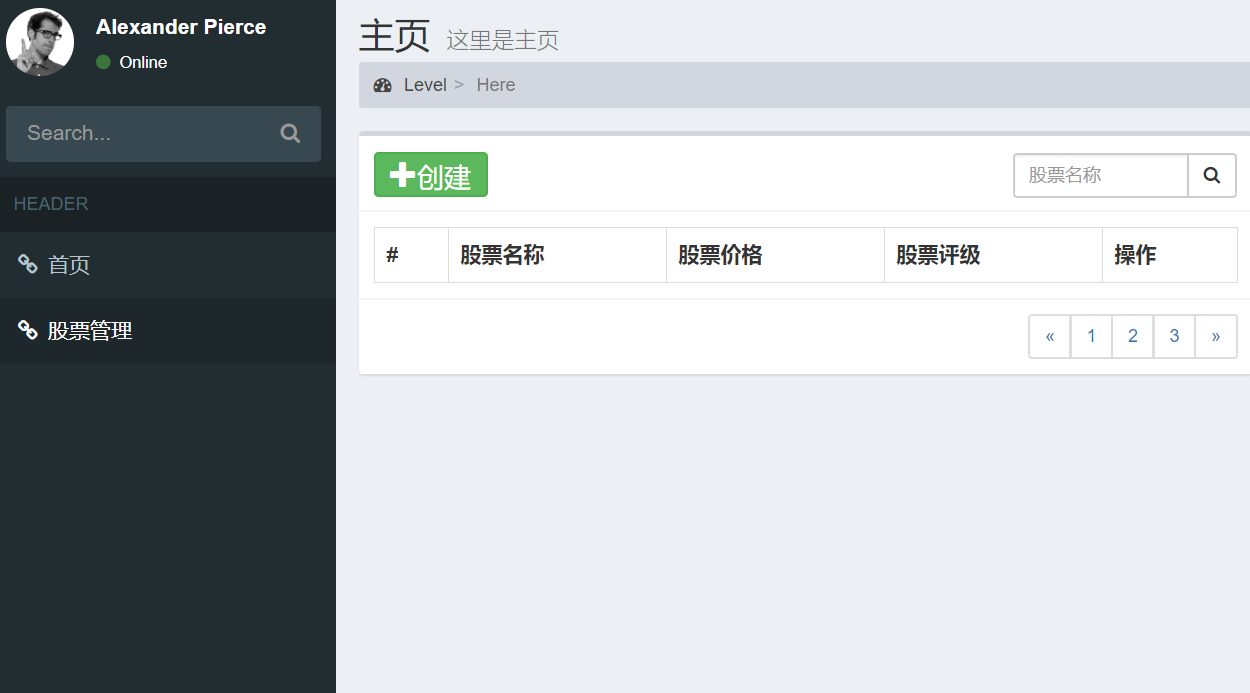
Task: Select the link icon next to 首页
Action: 28,264
